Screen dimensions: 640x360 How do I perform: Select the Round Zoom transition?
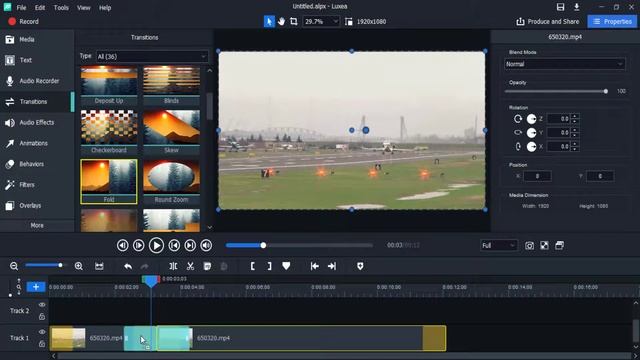coord(171,182)
